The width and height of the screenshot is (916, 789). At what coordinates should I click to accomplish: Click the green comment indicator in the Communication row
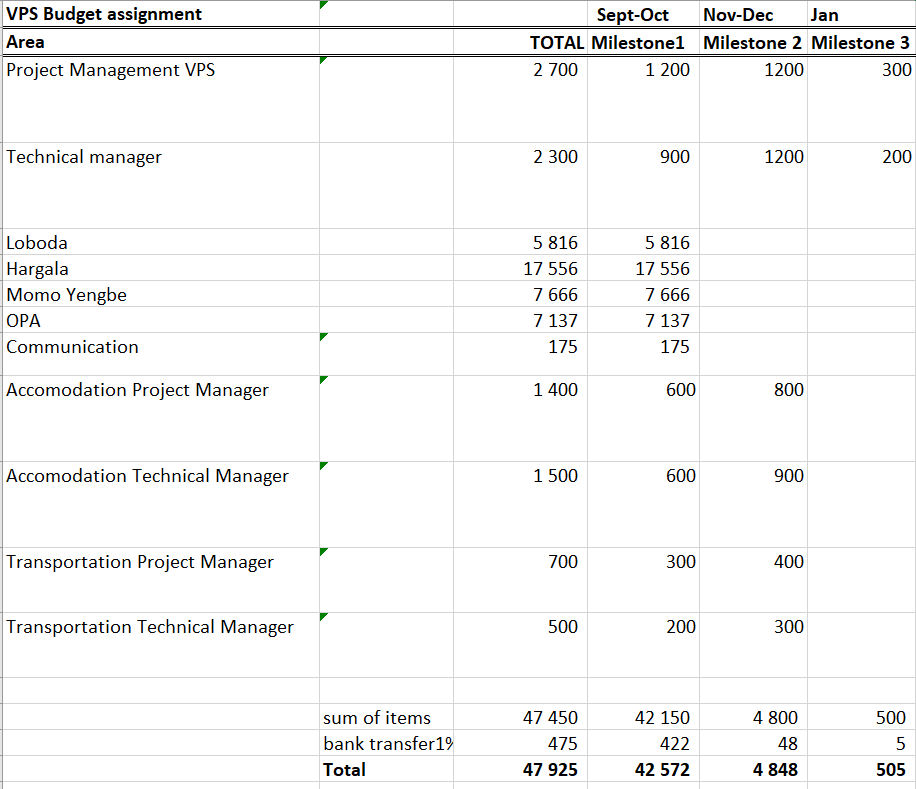(x=323, y=338)
